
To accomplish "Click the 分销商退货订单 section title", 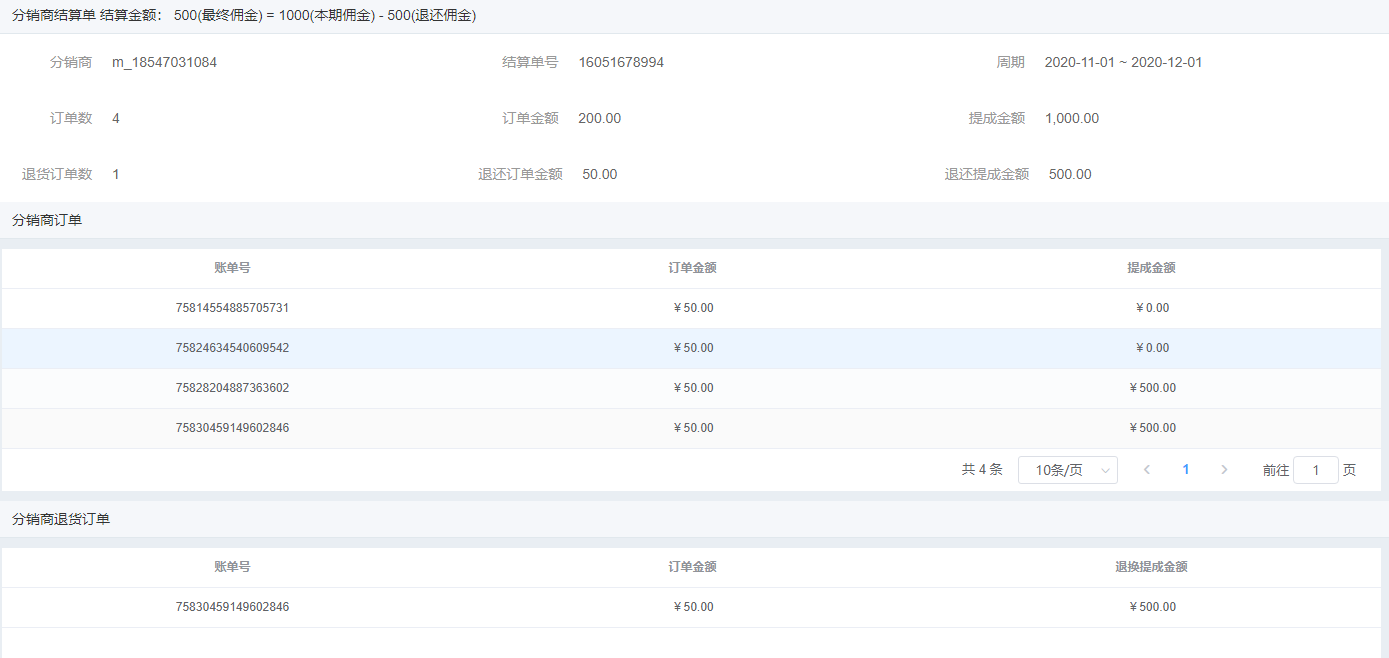I will click(x=61, y=519).
